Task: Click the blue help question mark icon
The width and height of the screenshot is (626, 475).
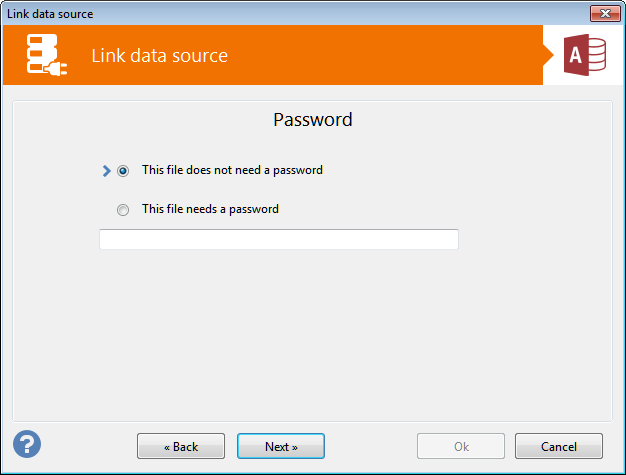Action: (x=27, y=443)
